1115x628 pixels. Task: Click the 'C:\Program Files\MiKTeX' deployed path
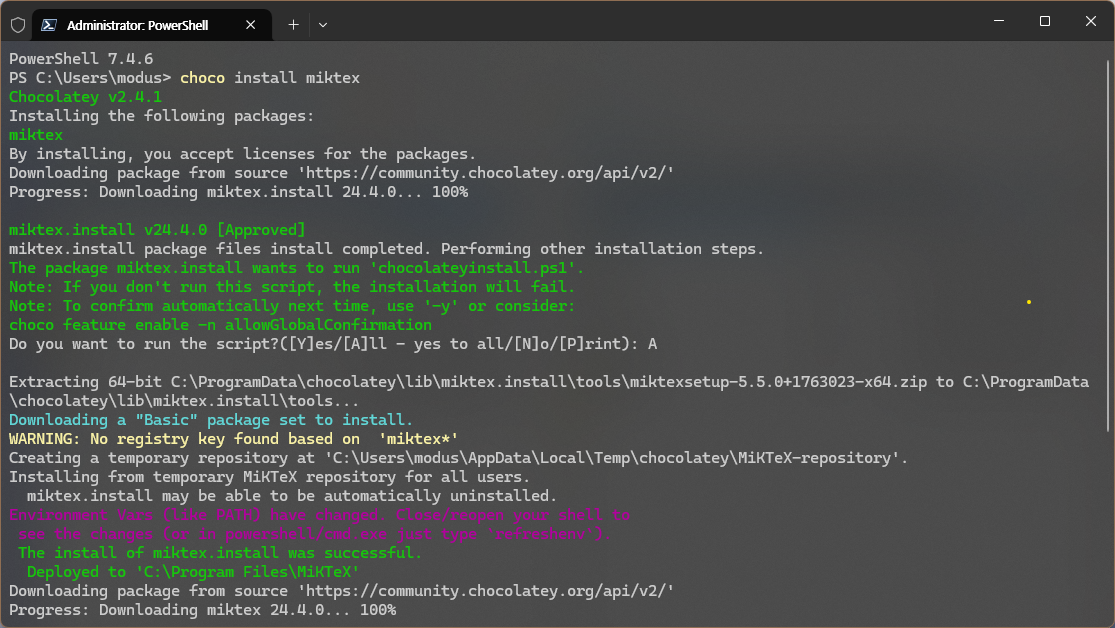(247, 572)
